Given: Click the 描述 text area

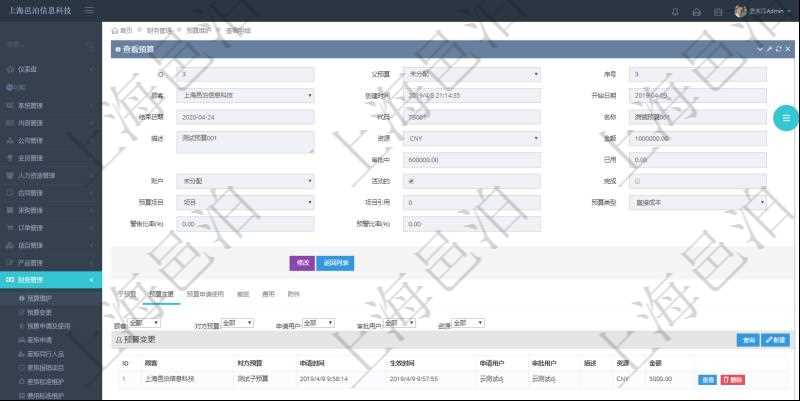Looking at the screenshot, I should 245,142.
